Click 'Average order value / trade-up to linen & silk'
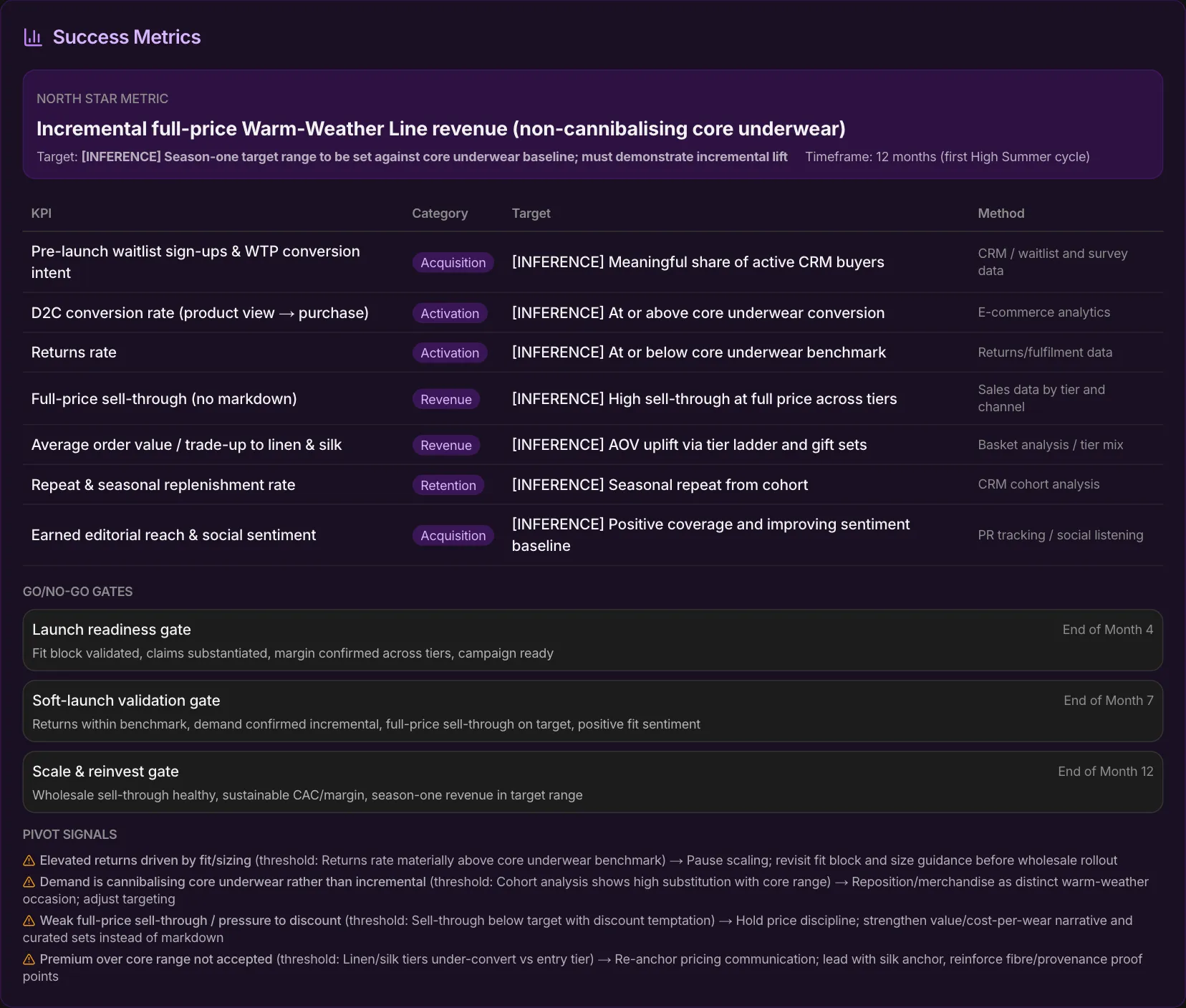Image resolution: width=1186 pixels, height=1008 pixels. point(186,445)
